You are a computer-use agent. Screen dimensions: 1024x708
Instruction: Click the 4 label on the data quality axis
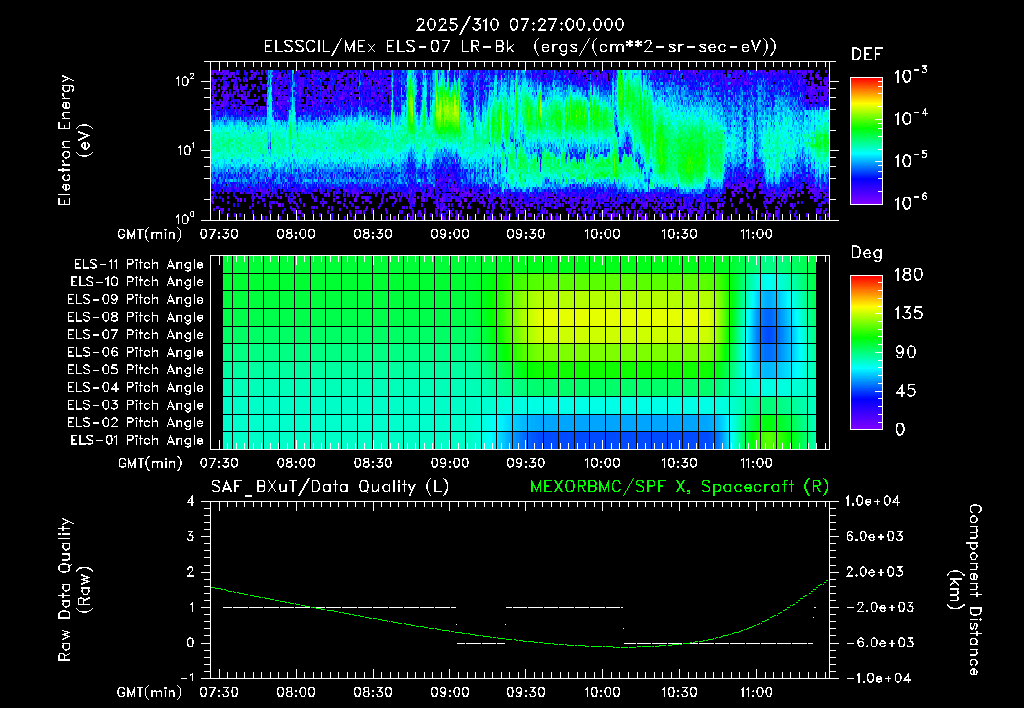(x=191, y=501)
